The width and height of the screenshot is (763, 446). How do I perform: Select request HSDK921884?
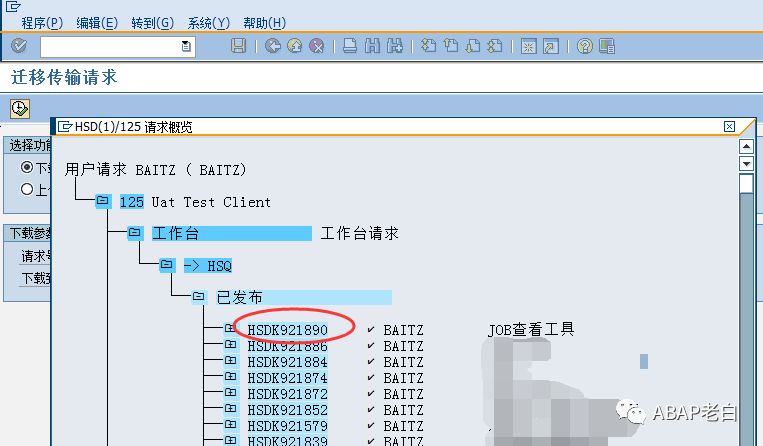[x=288, y=362]
